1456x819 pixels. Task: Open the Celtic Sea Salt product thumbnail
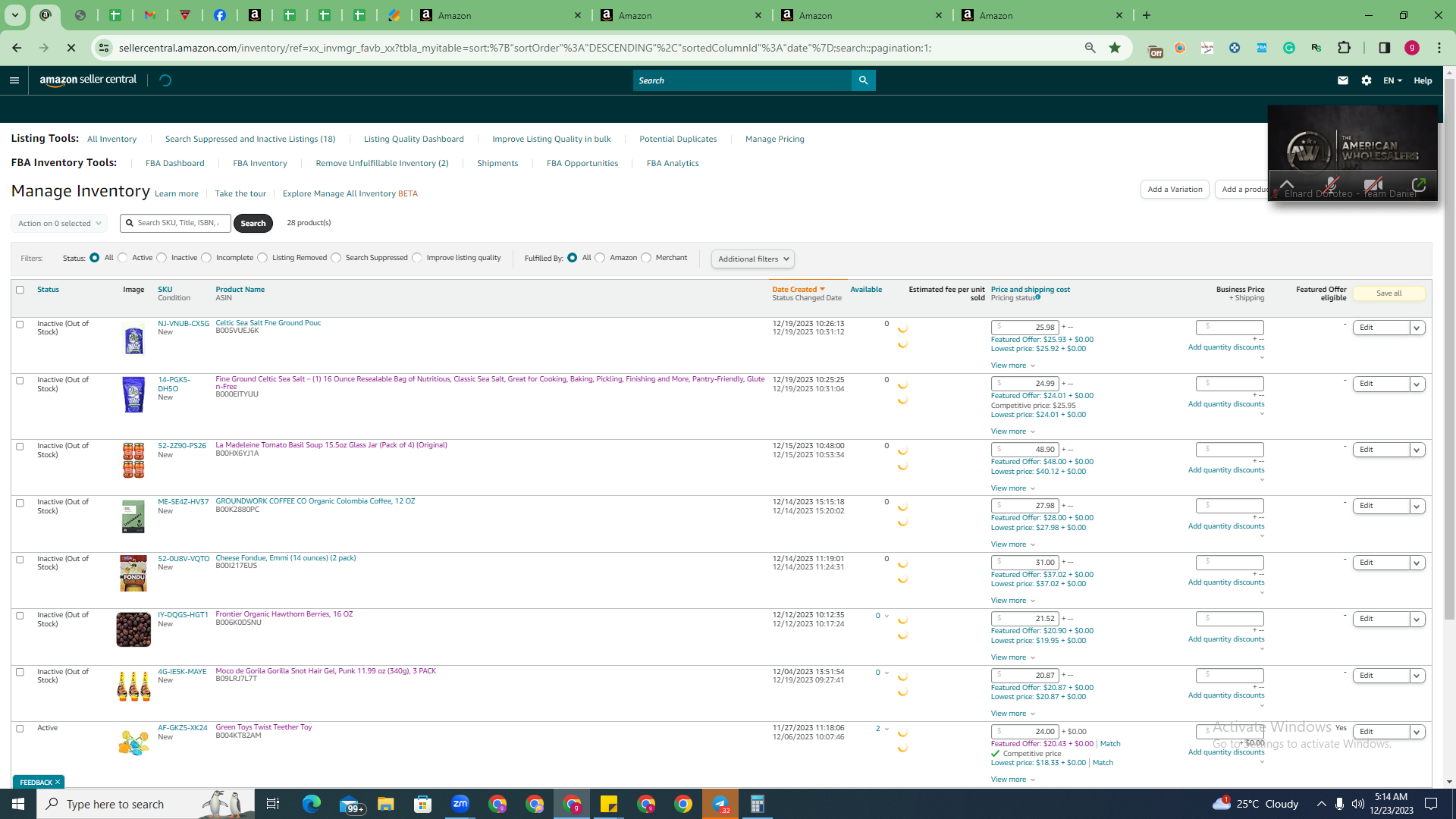click(133, 339)
